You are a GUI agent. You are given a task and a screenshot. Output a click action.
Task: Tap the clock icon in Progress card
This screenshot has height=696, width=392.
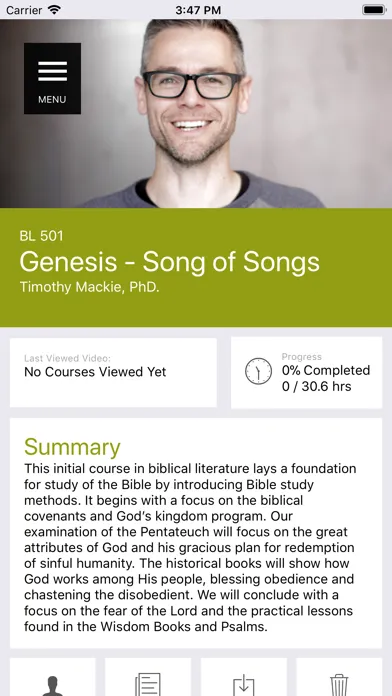258,372
